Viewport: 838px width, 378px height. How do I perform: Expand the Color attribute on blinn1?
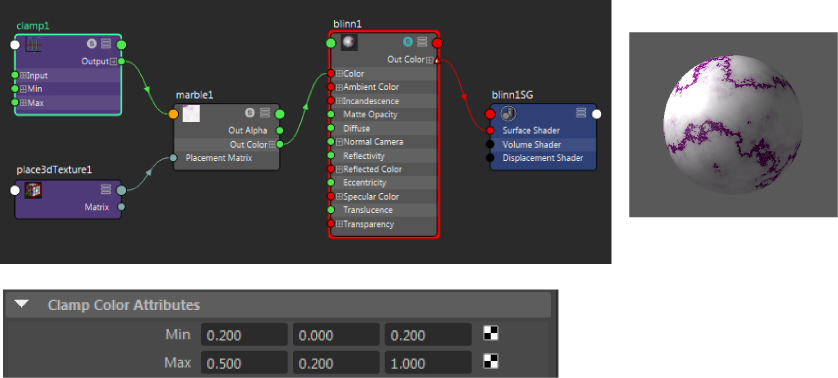tap(339, 74)
